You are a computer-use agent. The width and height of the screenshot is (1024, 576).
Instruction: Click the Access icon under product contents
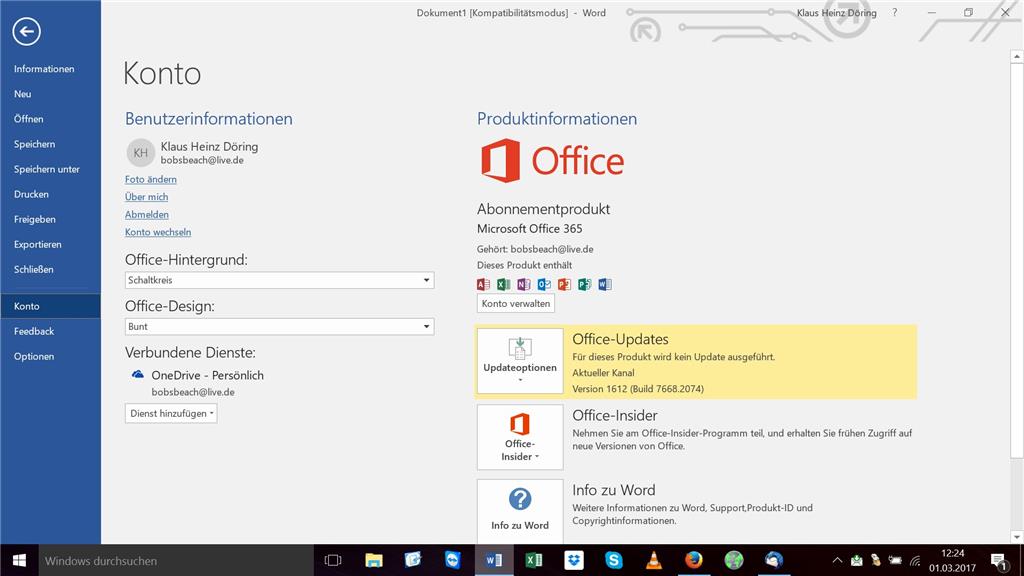[x=483, y=284]
